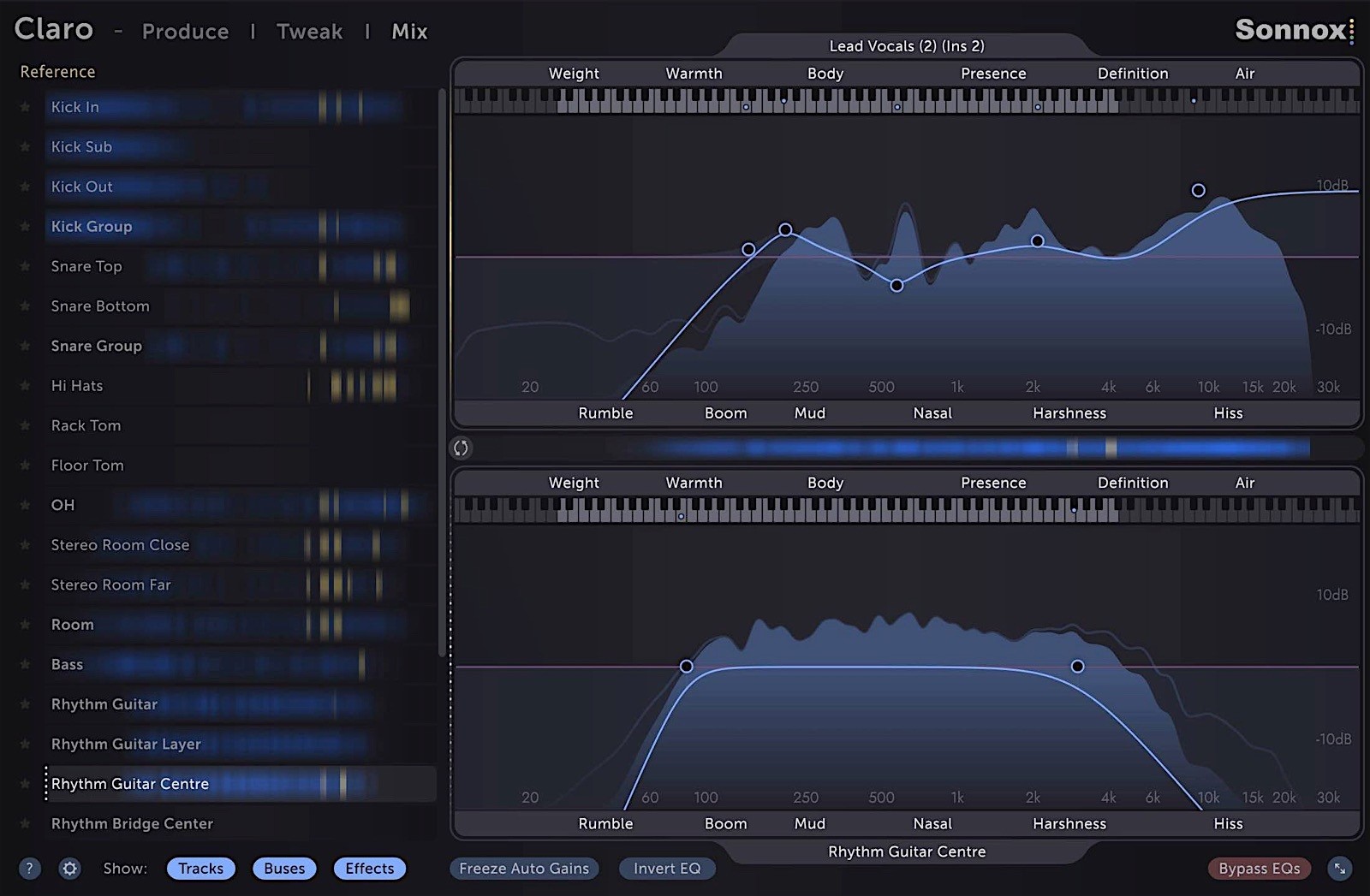Click the Lead Vocals Mud-band cut node

coord(896,286)
